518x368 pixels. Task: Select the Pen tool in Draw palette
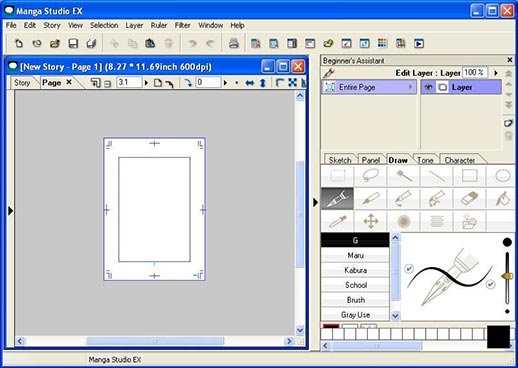337,199
